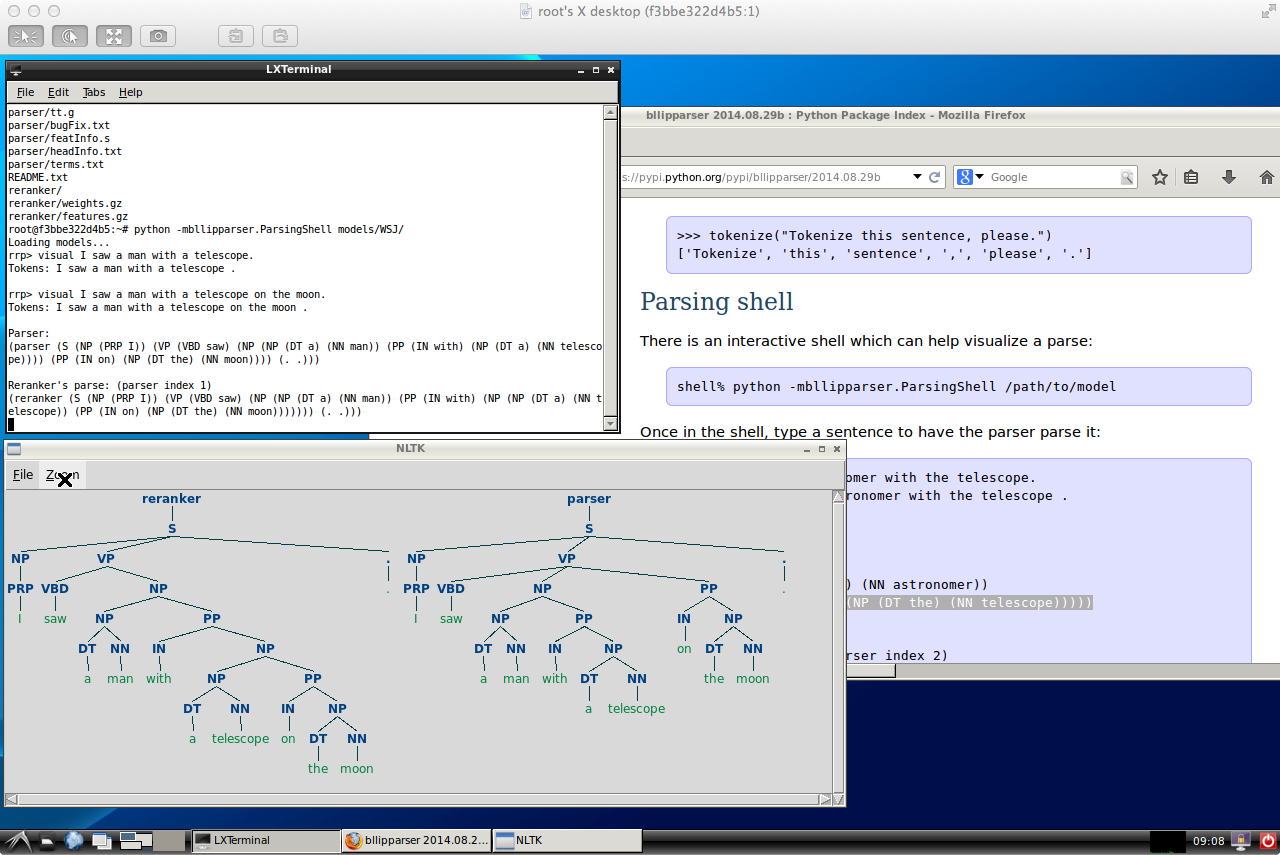
Task: Open the NLTK window Zoom menu
Action: [62, 475]
